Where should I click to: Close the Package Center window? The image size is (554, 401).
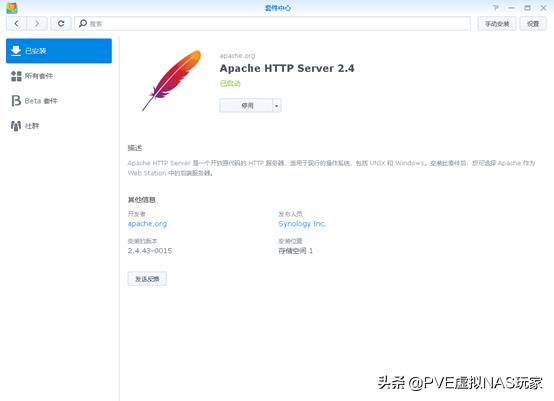point(543,8)
